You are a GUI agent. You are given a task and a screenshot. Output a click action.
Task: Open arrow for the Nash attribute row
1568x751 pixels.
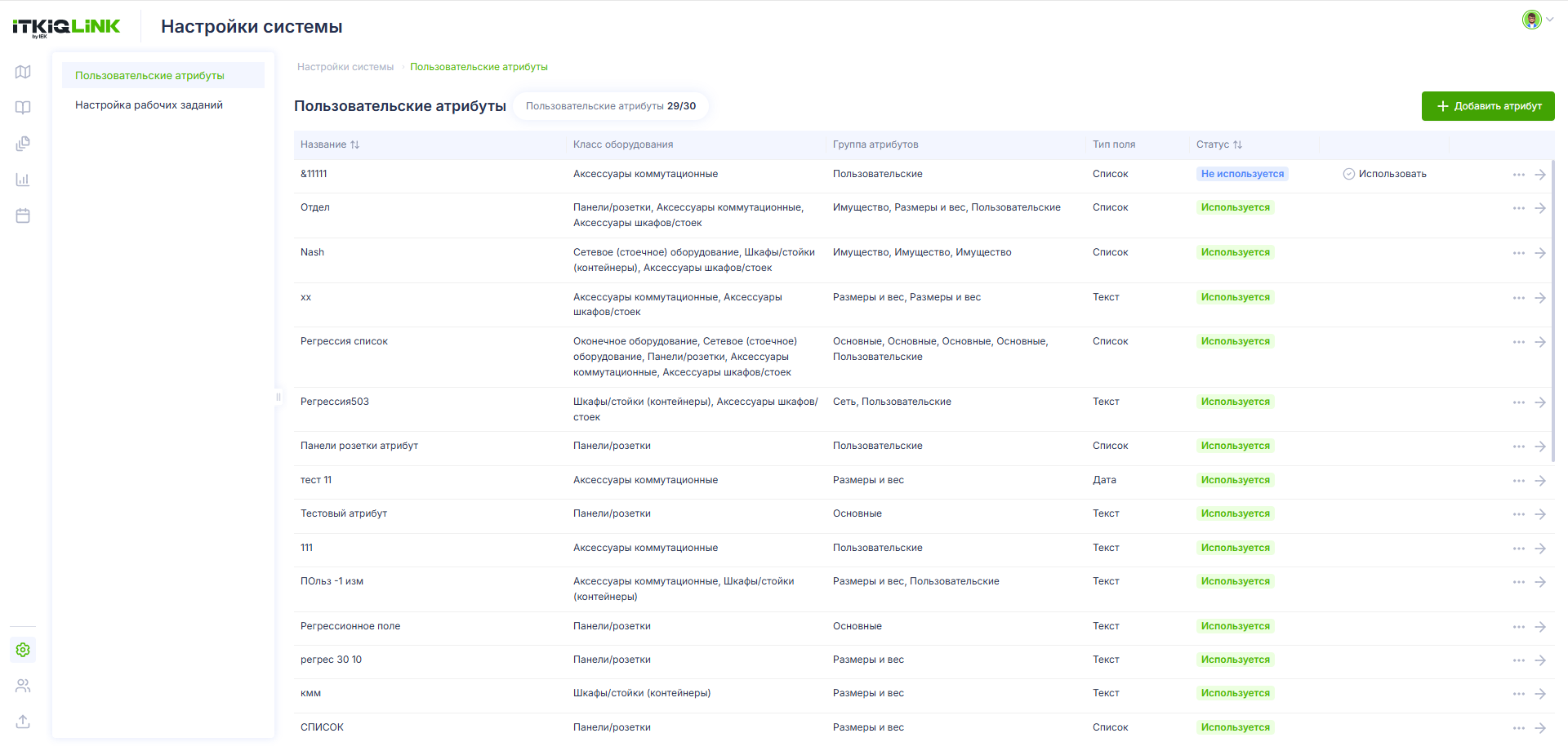1540,253
